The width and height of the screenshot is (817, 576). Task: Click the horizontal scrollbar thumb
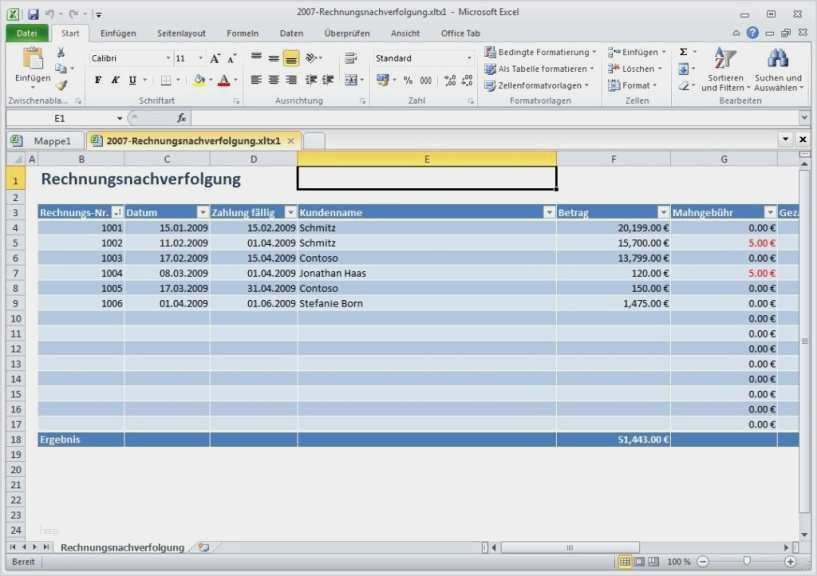(x=570, y=547)
